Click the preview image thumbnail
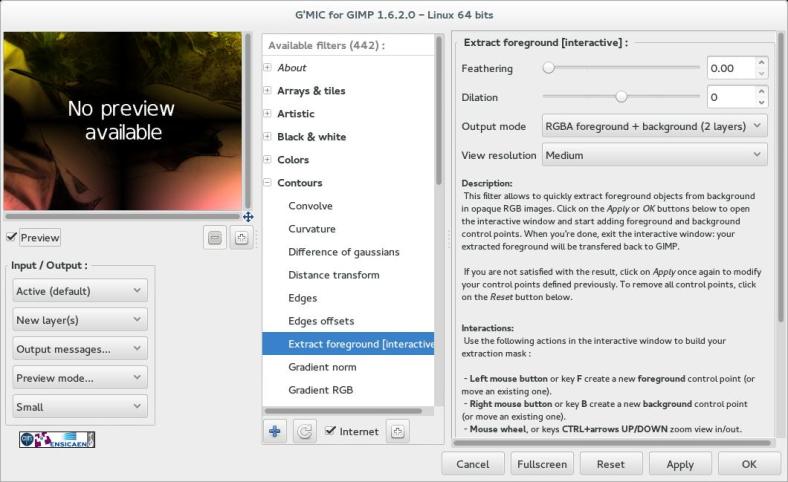The width and height of the screenshot is (788, 482). pyautogui.click(x=123, y=121)
